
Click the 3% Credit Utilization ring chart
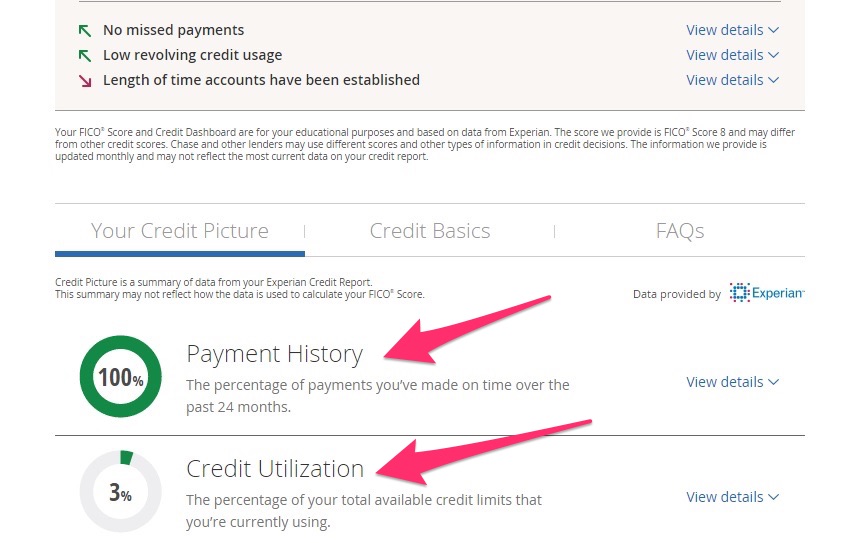coord(120,491)
